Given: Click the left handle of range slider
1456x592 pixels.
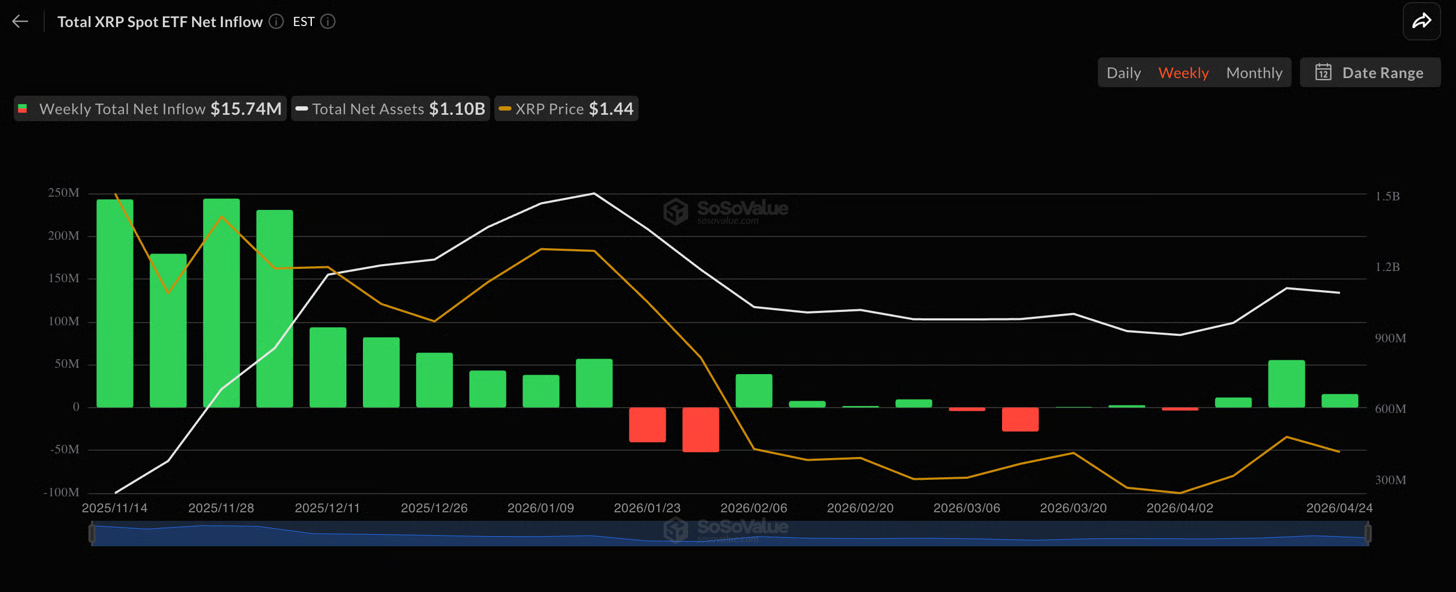Looking at the screenshot, I should click(x=92, y=534).
